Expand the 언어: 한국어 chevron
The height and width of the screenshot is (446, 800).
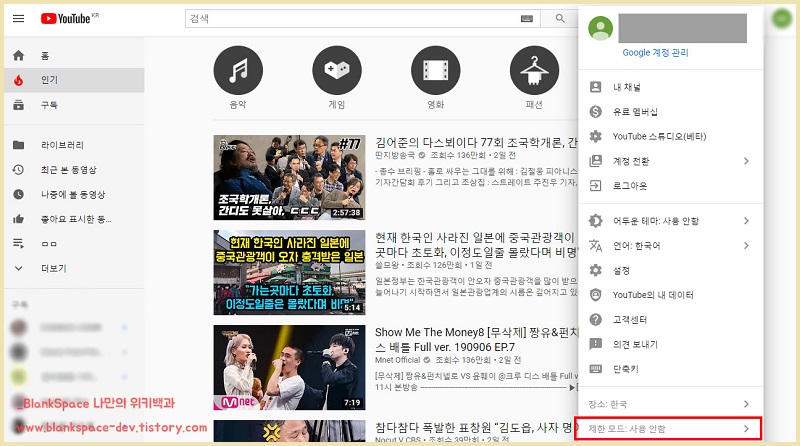pyautogui.click(x=746, y=245)
